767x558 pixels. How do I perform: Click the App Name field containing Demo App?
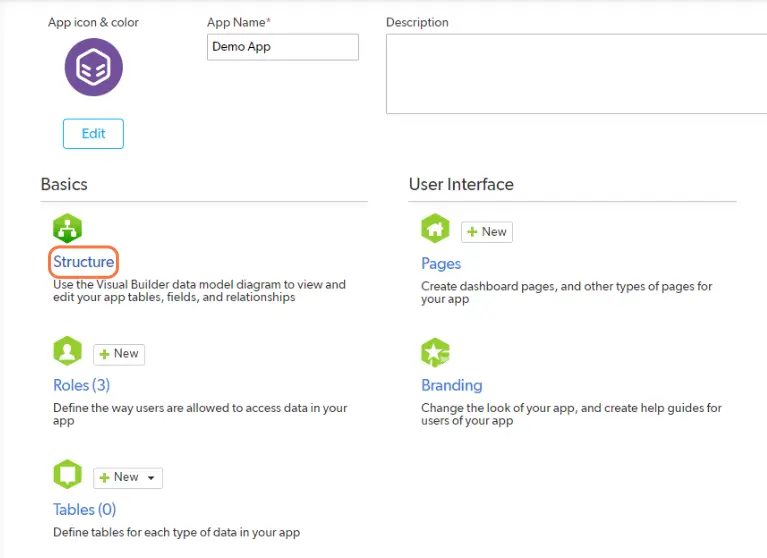[283, 47]
